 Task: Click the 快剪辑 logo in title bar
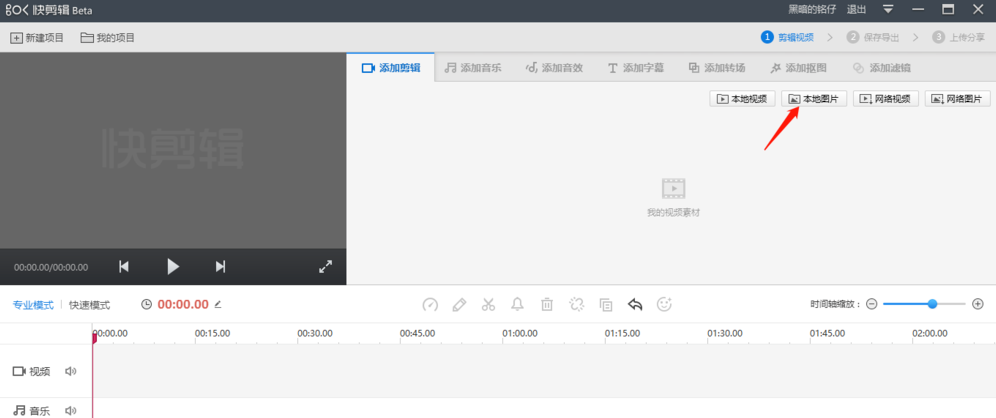click(x=49, y=10)
